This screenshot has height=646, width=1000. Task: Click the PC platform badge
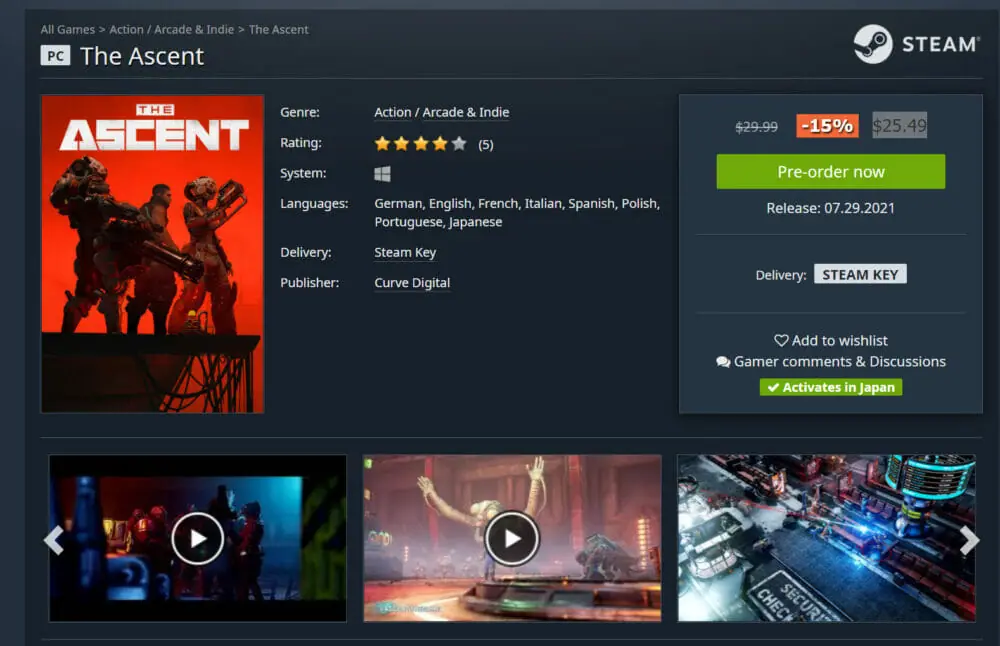pyautogui.click(x=55, y=56)
